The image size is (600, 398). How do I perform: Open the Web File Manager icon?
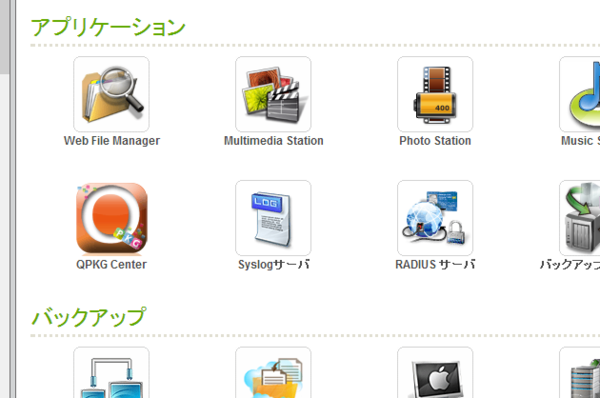(x=111, y=94)
